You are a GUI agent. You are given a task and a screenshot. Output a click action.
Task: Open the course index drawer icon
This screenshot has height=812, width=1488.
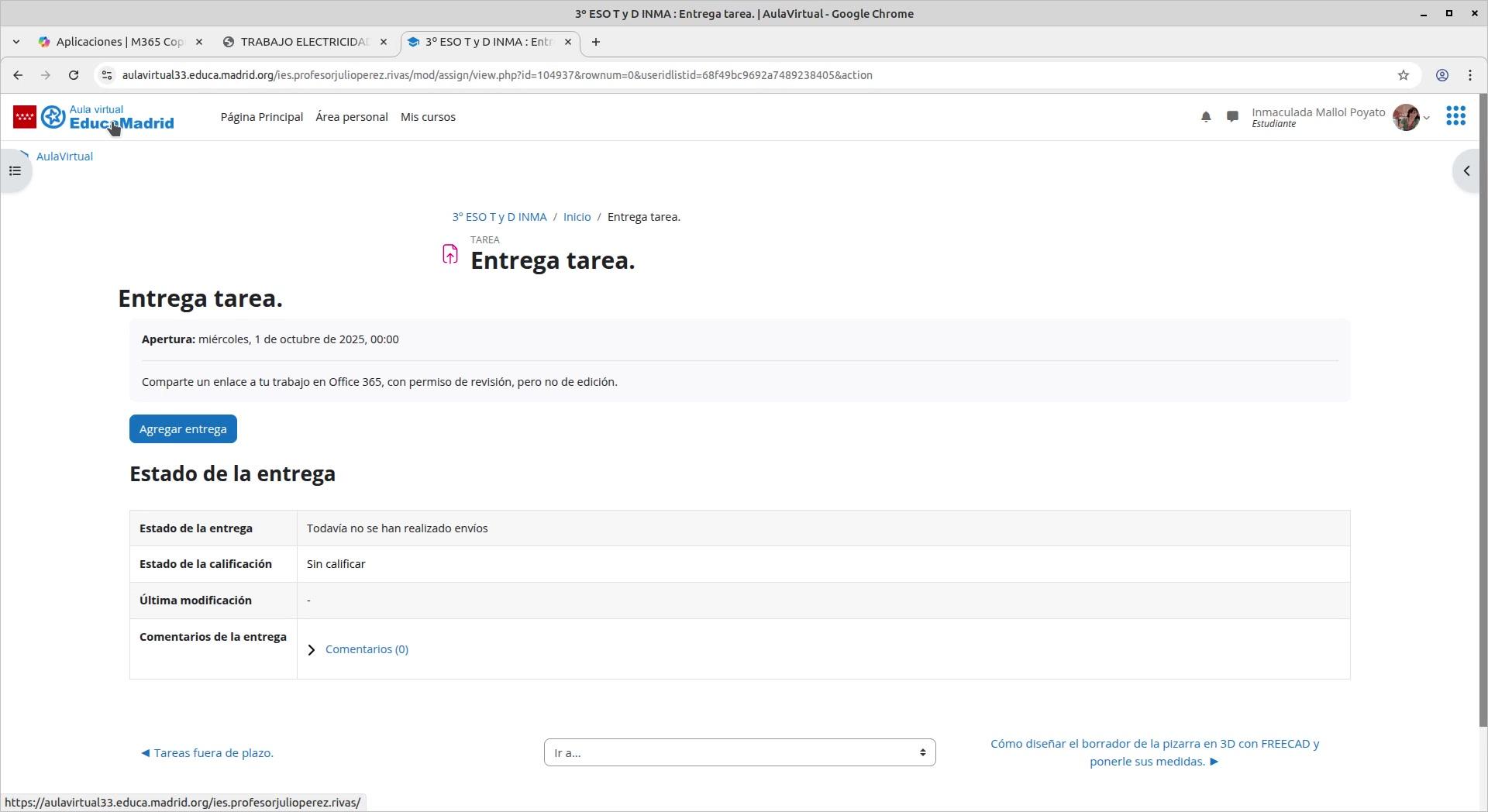pyautogui.click(x=15, y=171)
